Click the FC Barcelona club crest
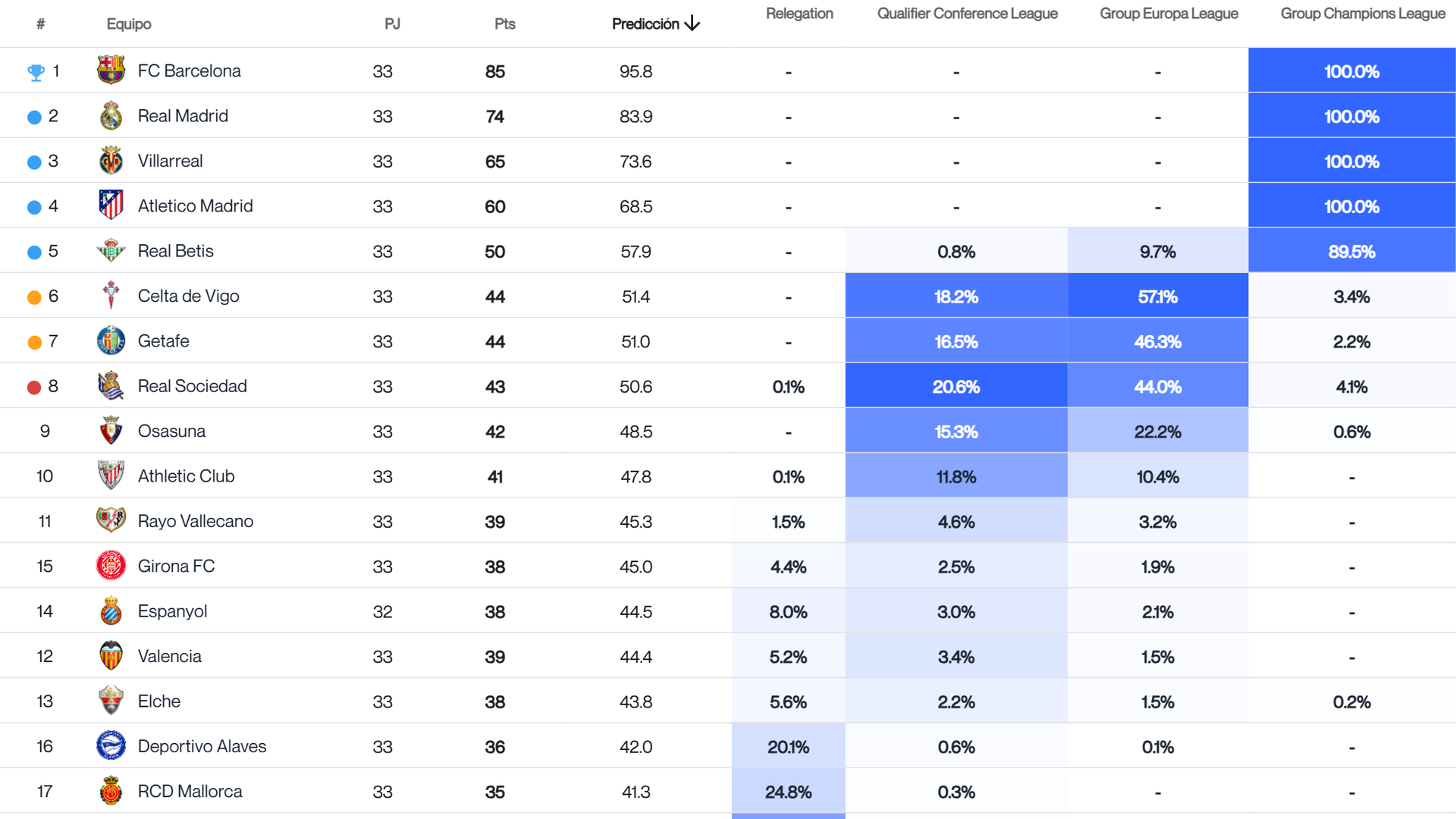 coord(111,71)
